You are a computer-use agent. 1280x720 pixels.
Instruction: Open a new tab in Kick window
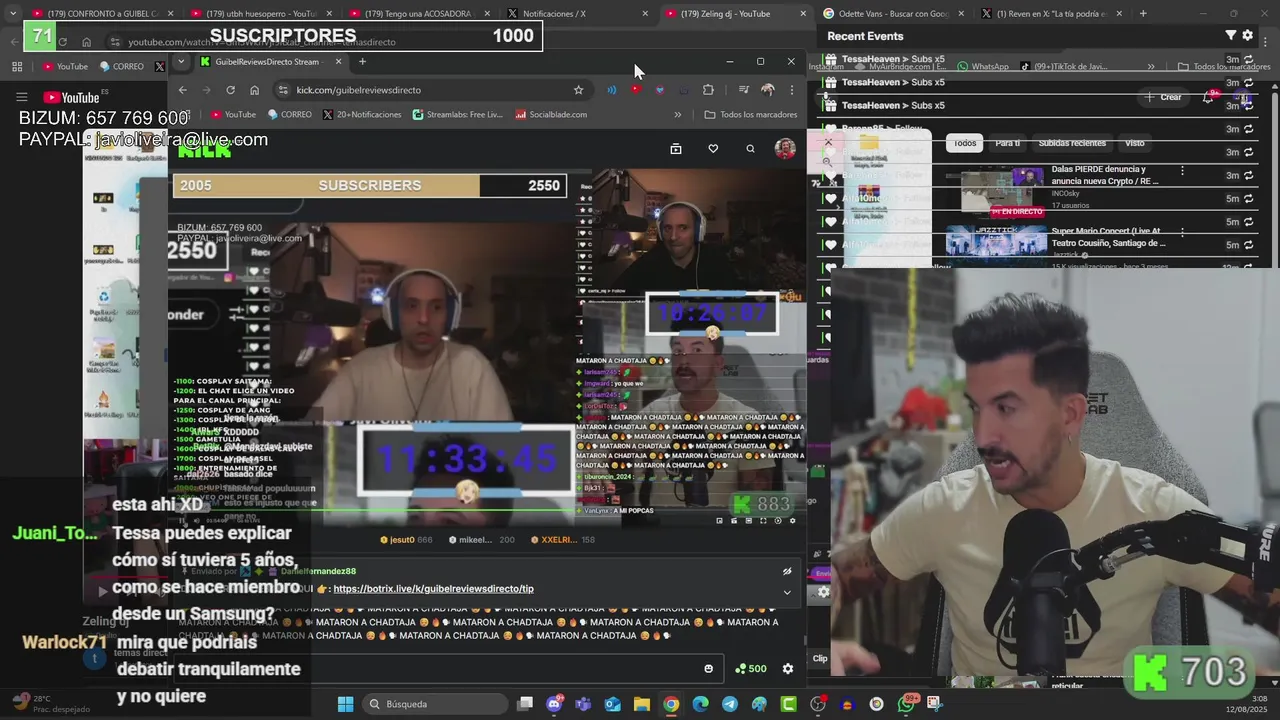pyautogui.click(x=362, y=62)
